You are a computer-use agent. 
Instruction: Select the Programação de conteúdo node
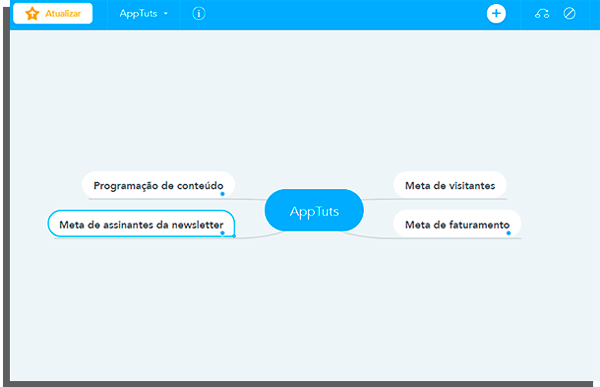tap(158, 185)
